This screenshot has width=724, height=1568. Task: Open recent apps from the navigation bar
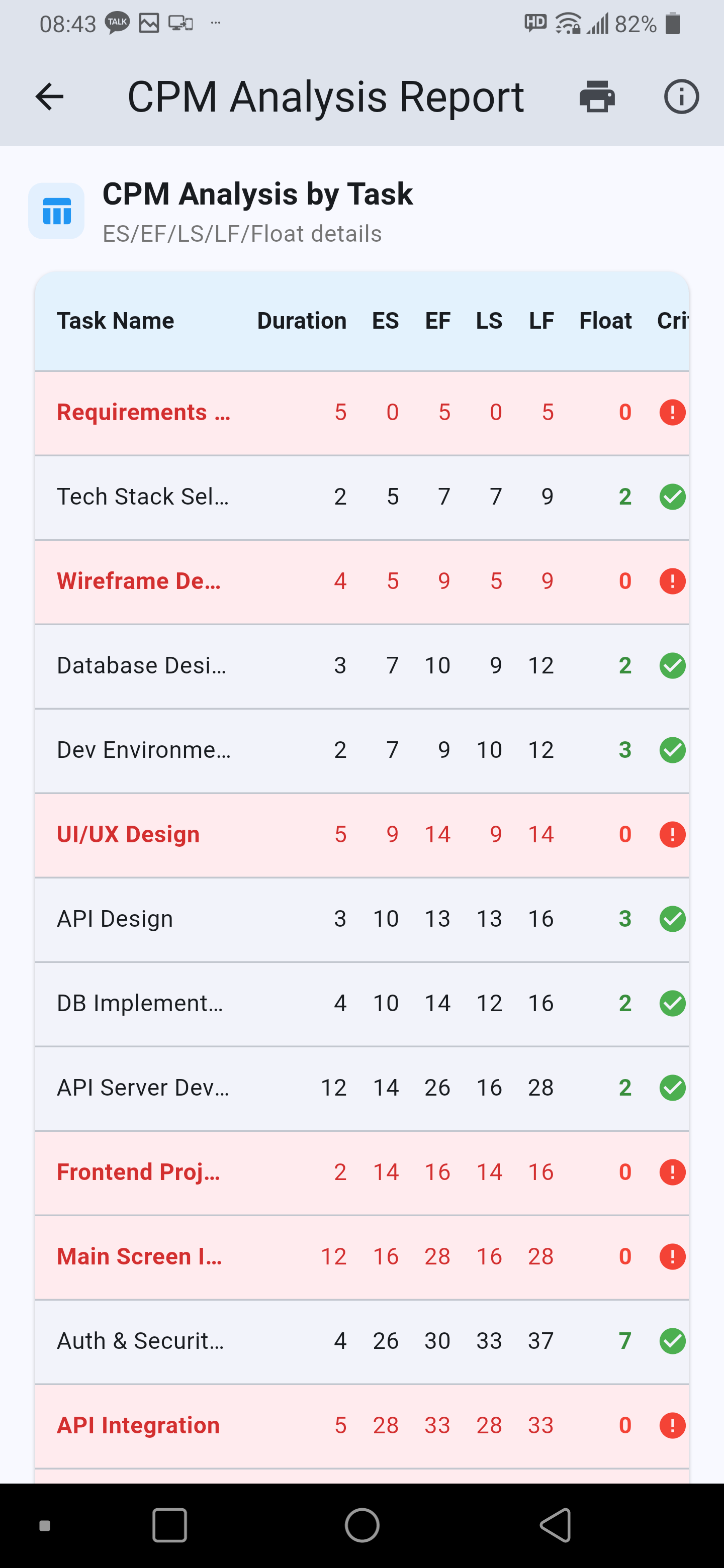click(x=169, y=1525)
